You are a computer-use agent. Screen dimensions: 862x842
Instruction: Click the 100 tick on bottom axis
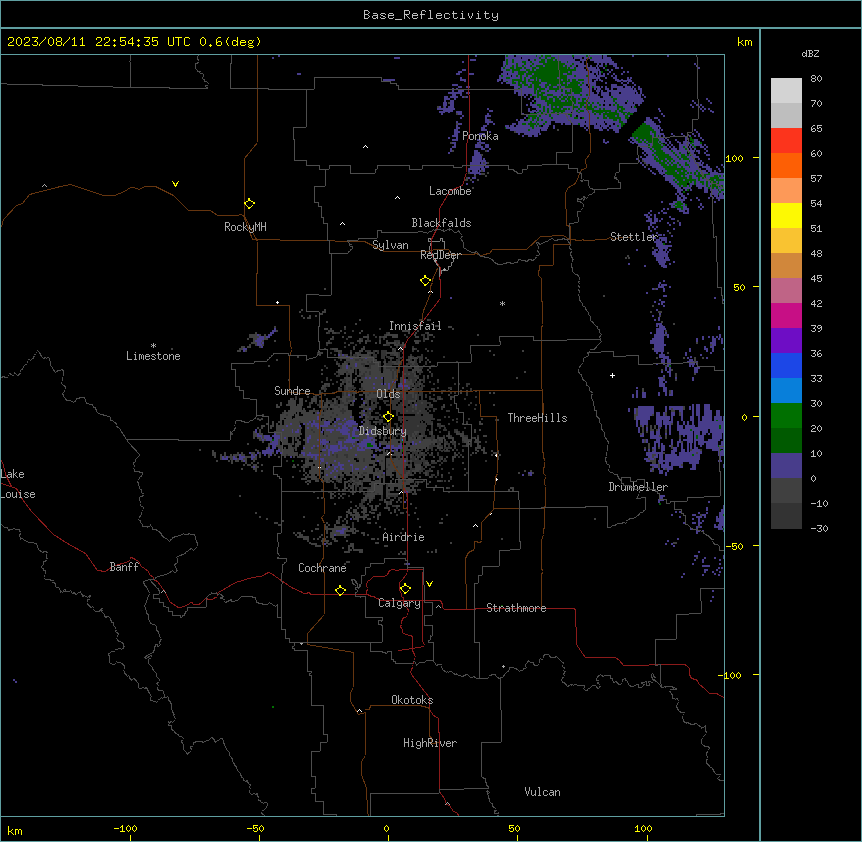point(643,828)
